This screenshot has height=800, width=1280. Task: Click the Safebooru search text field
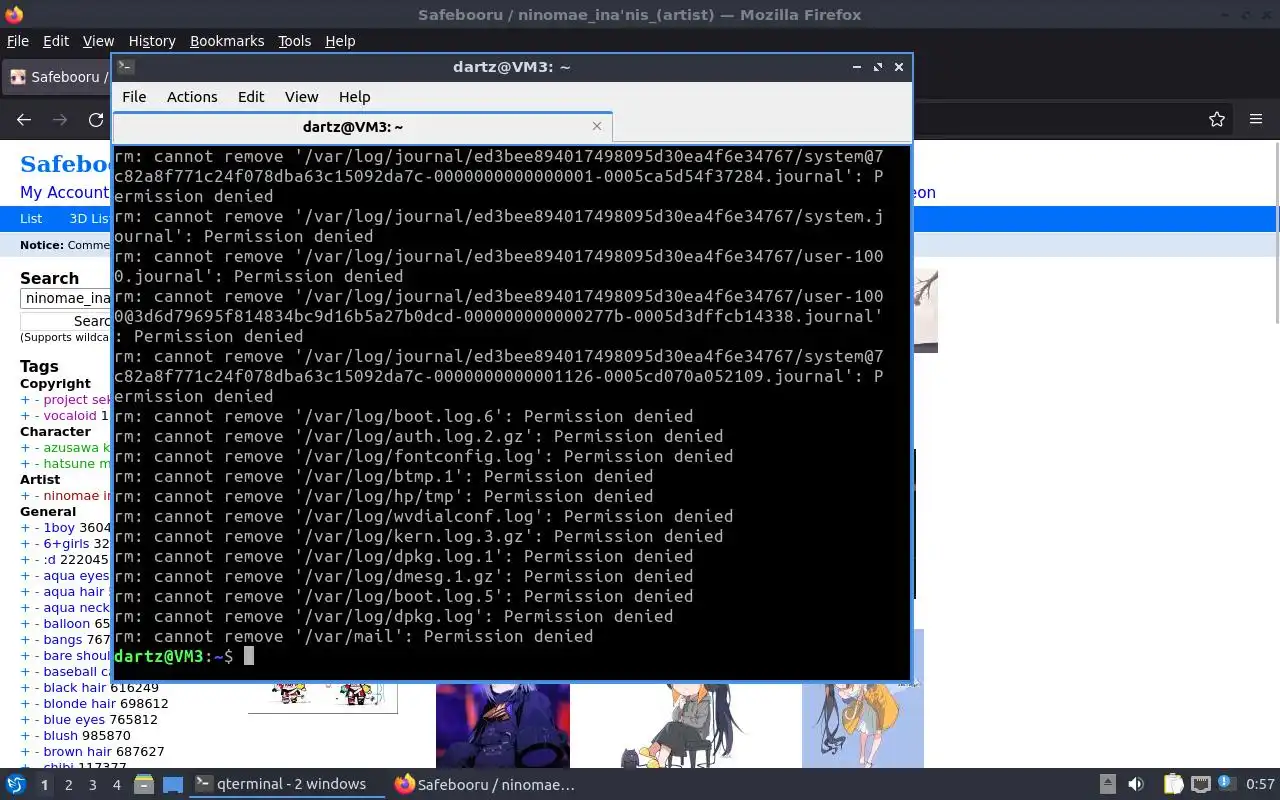(66, 298)
